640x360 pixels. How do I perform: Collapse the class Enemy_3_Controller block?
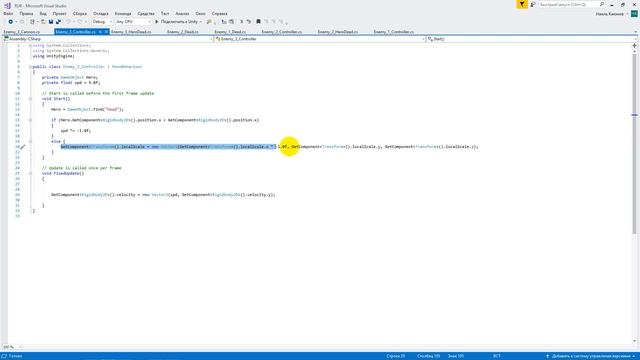pyautogui.click(x=30, y=67)
